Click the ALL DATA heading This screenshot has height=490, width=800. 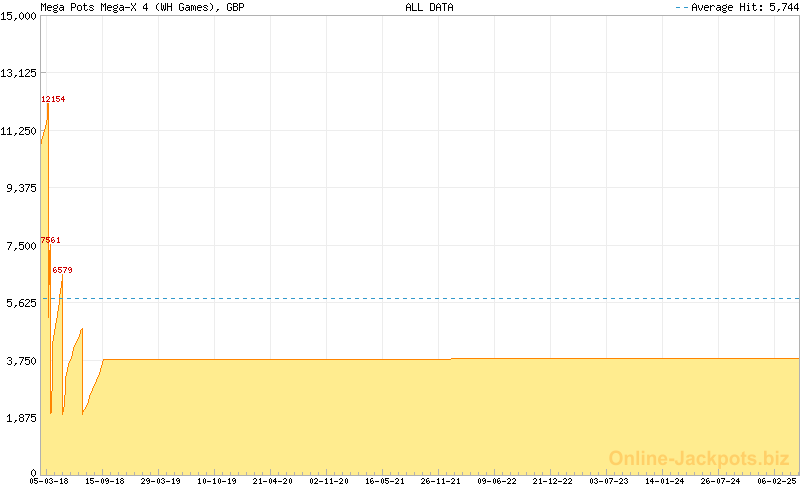[x=429, y=7]
